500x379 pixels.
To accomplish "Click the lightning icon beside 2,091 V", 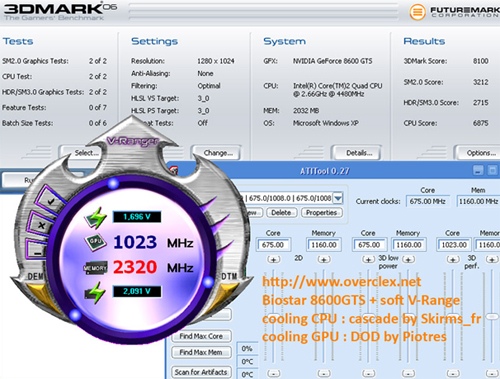I will [96, 292].
